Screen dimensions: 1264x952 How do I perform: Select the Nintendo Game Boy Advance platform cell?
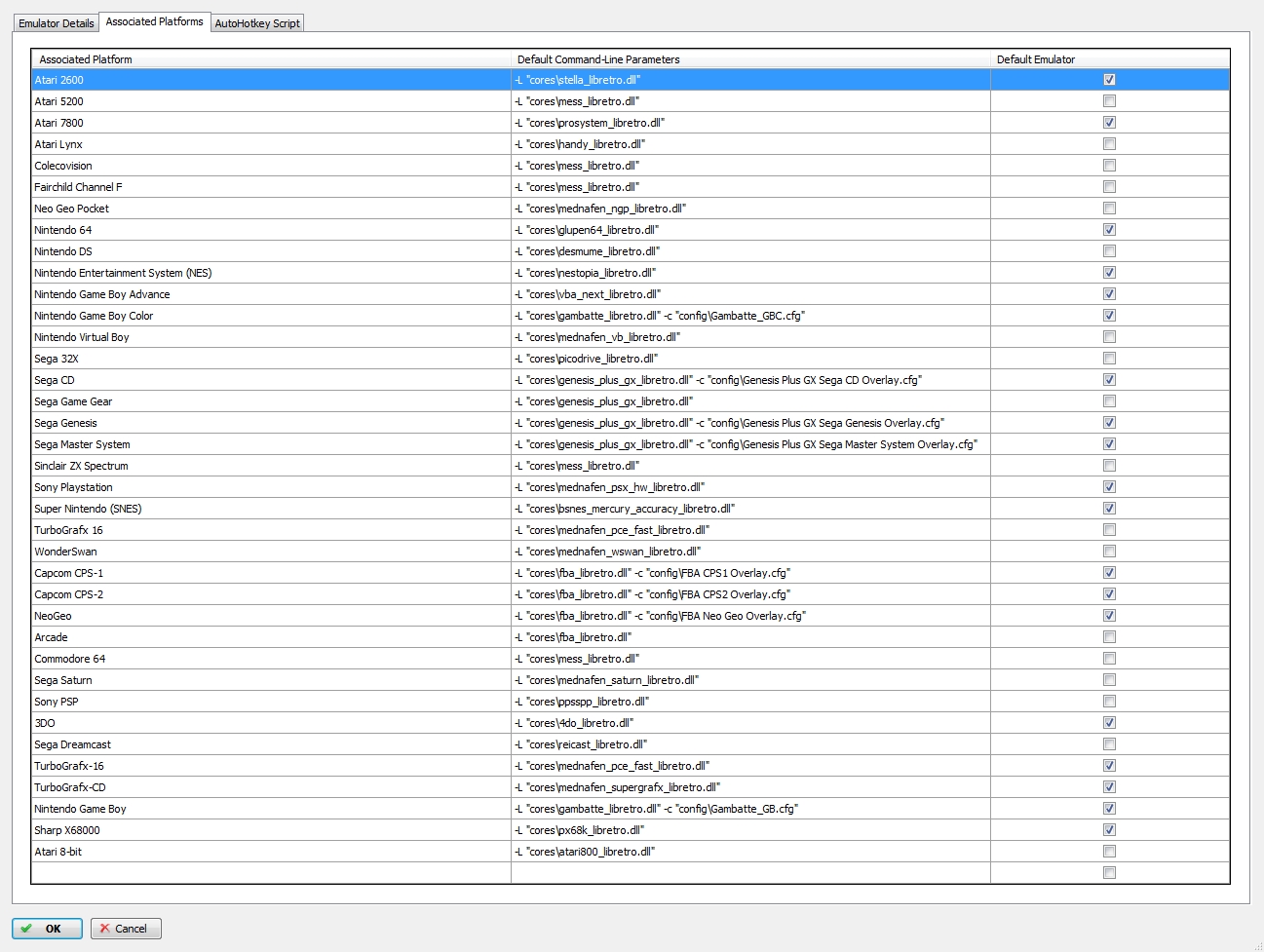click(271, 294)
